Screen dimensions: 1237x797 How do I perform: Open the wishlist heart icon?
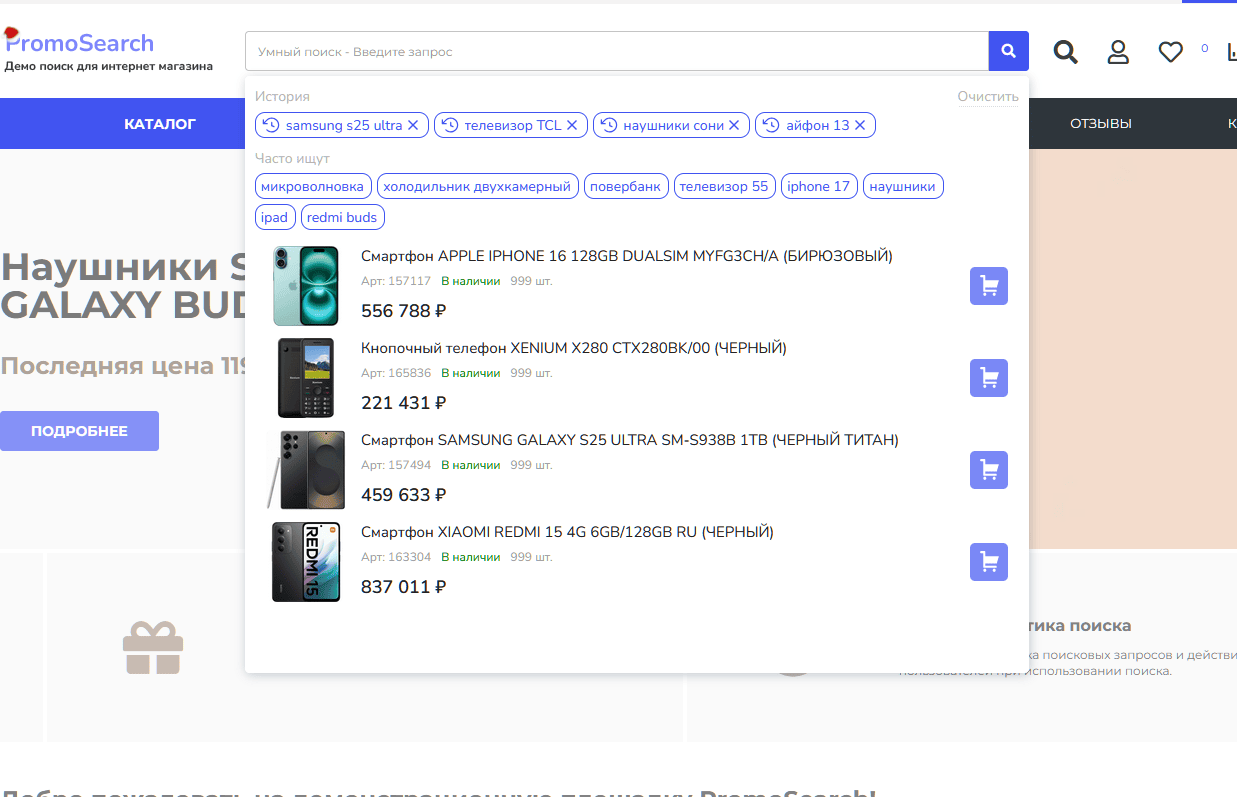[1170, 52]
